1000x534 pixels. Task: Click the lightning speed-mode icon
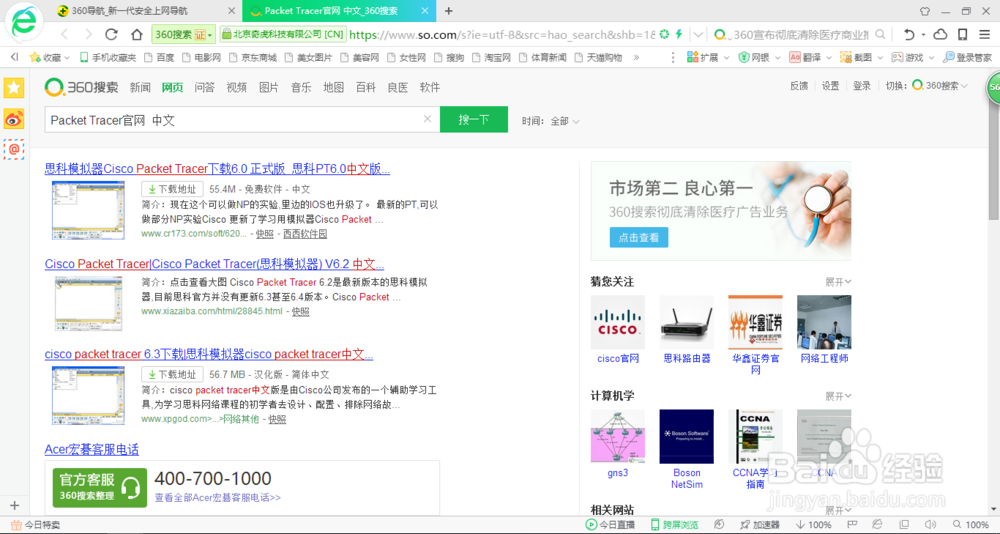pos(679,34)
